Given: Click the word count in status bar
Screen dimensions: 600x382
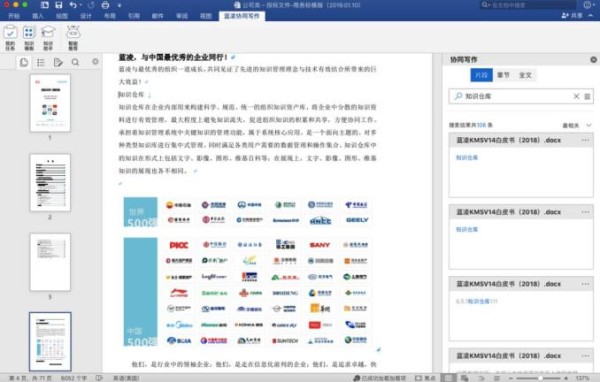Looking at the screenshot, I should pyautogui.click(x=73, y=378).
